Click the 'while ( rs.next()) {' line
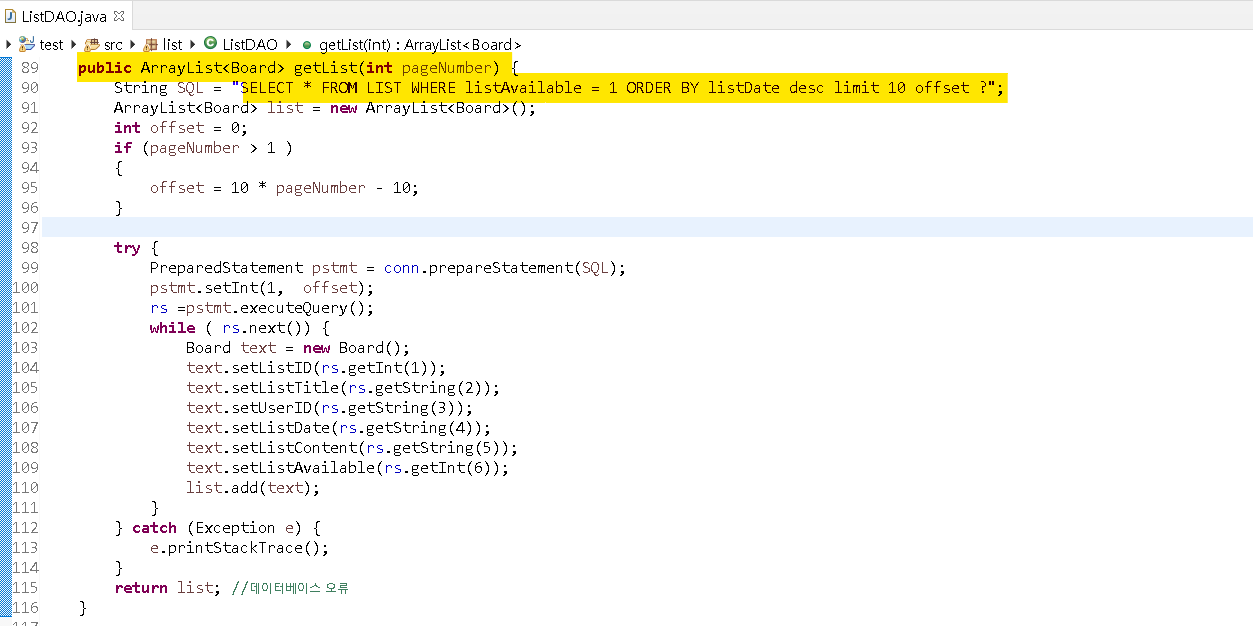 pos(239,327)
